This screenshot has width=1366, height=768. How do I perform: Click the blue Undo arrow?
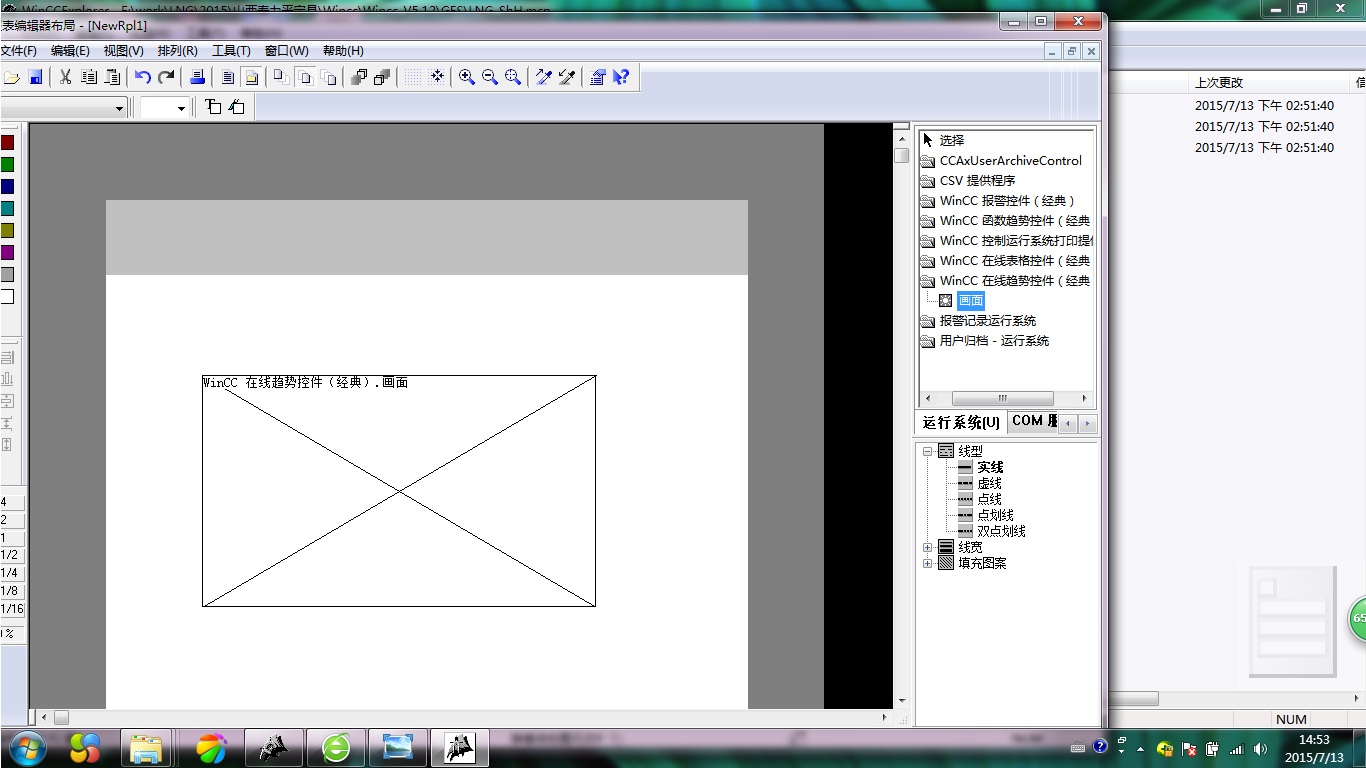click(x=143, y=77)
